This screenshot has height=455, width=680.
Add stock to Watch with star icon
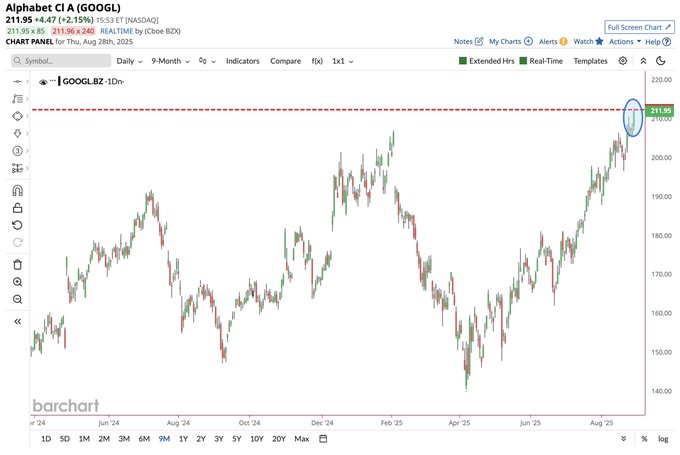(599, 41)
